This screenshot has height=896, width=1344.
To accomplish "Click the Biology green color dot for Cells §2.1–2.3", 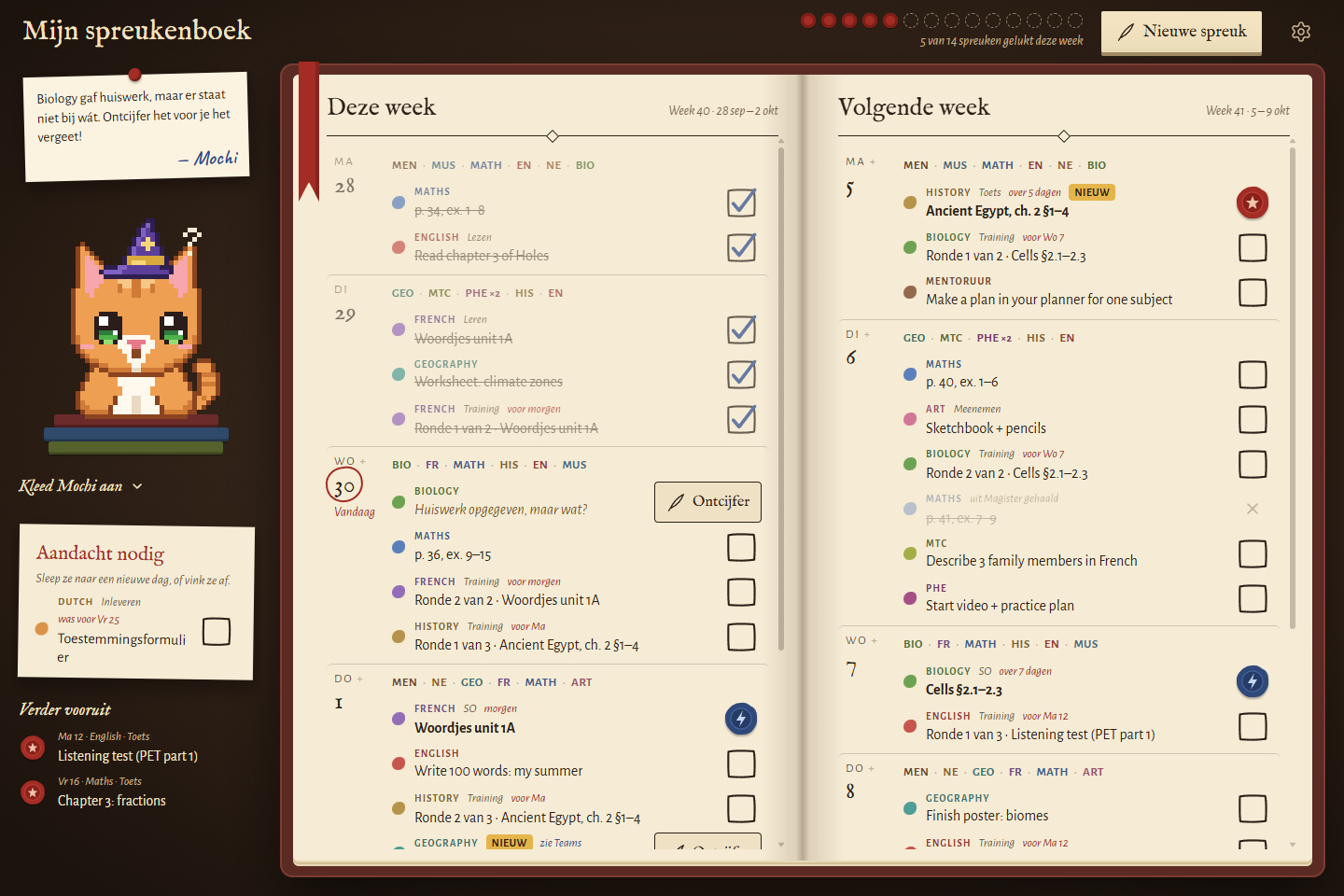I will 910,681.
